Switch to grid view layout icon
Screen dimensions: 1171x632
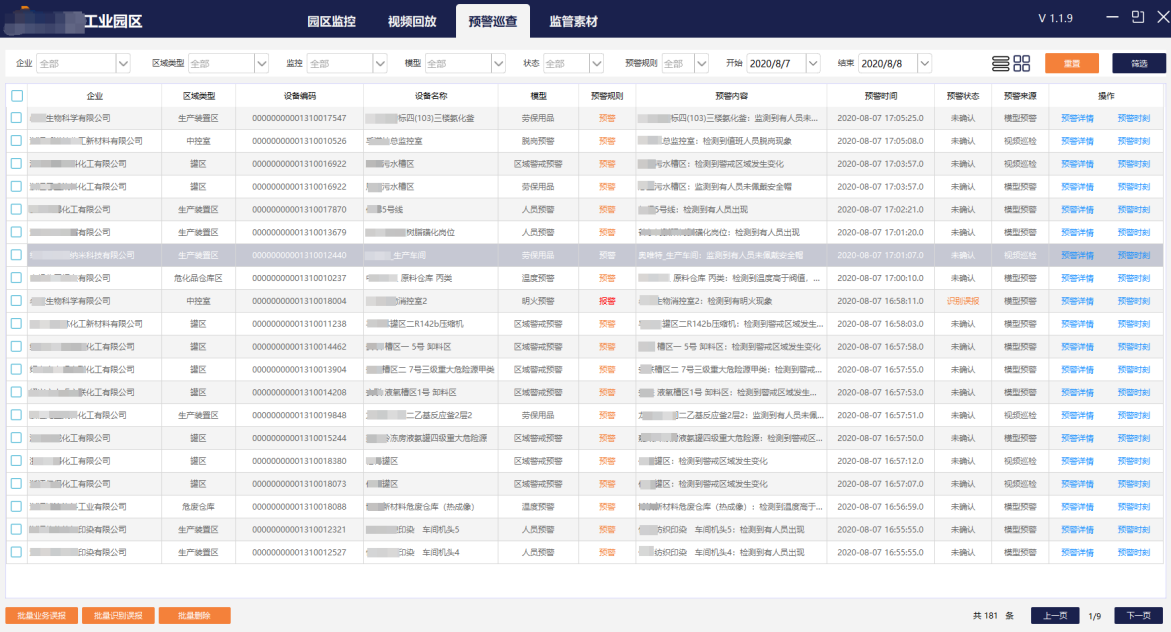[x=1021, y=63]
